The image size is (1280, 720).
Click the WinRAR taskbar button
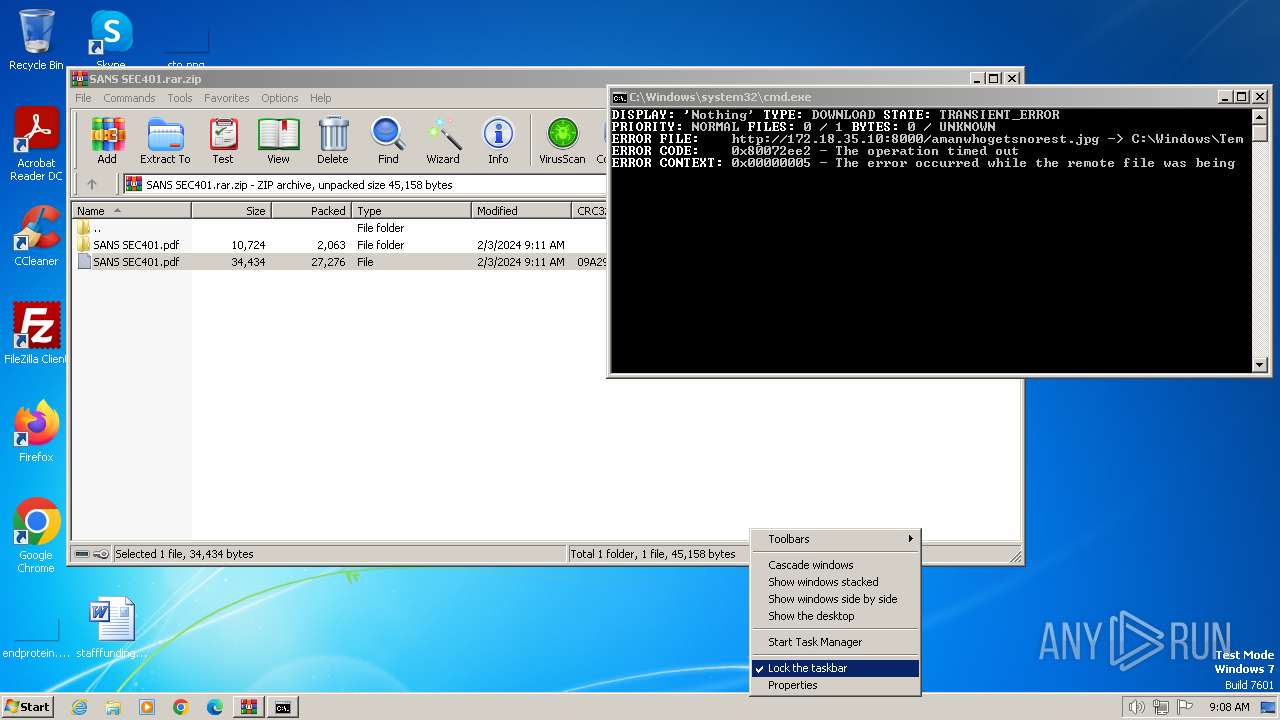click(x=249, y=707)
